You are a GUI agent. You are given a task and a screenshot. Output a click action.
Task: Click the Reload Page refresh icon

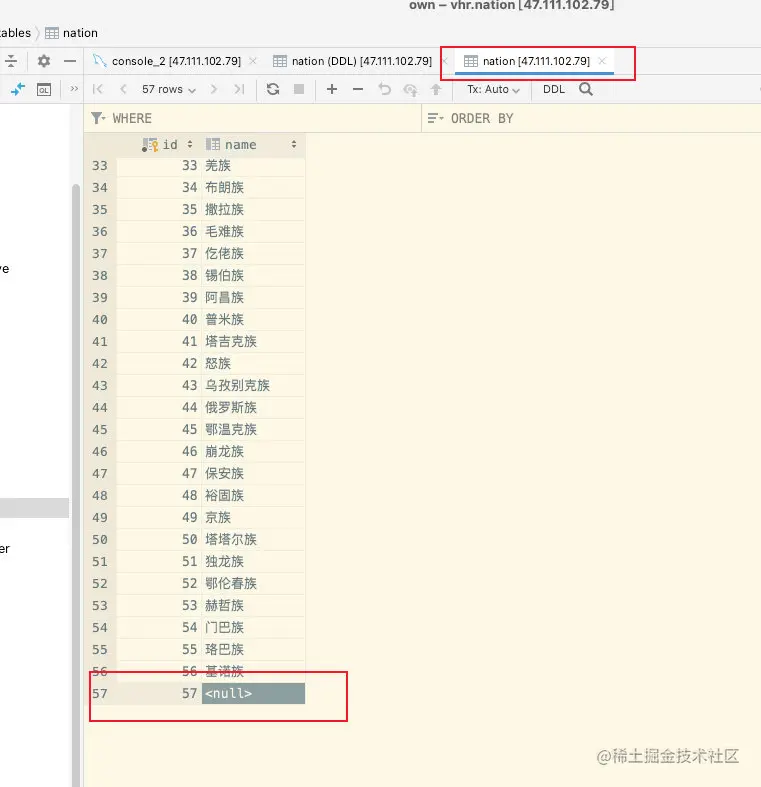(x=273, y=89)
